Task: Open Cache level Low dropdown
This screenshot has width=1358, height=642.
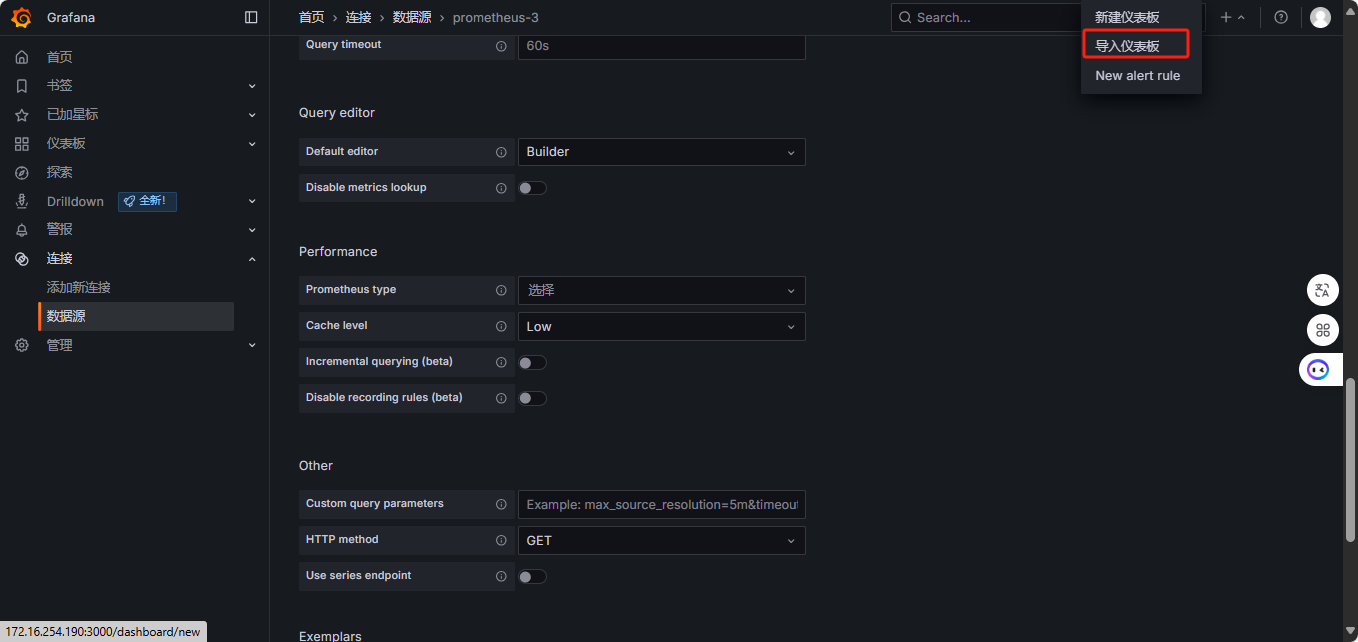Action: [661, 326]
